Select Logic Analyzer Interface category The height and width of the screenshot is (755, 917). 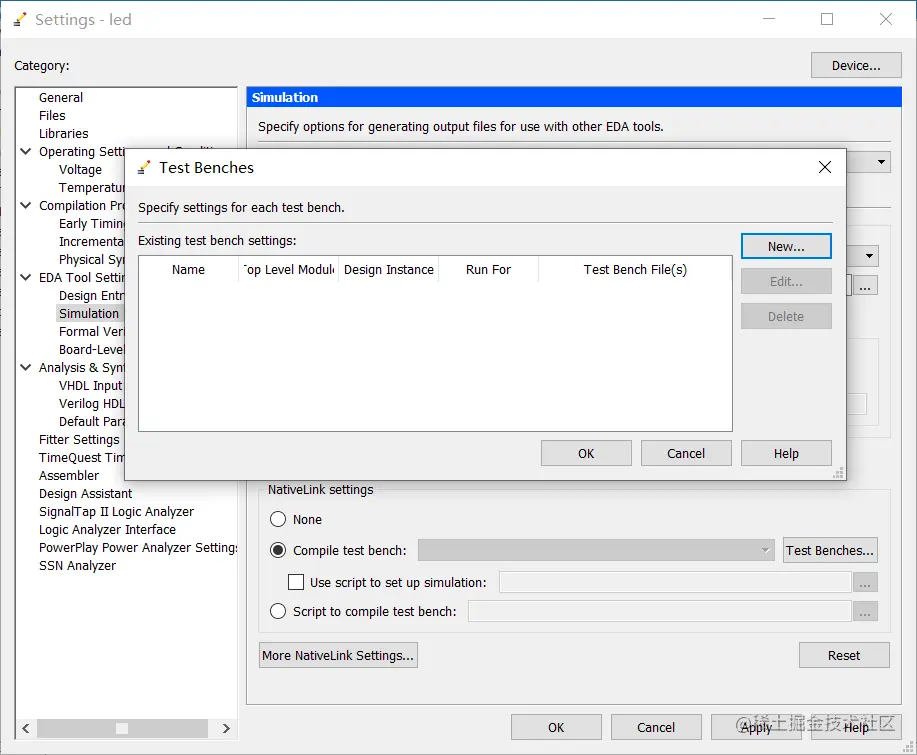(x=107, y=530)
